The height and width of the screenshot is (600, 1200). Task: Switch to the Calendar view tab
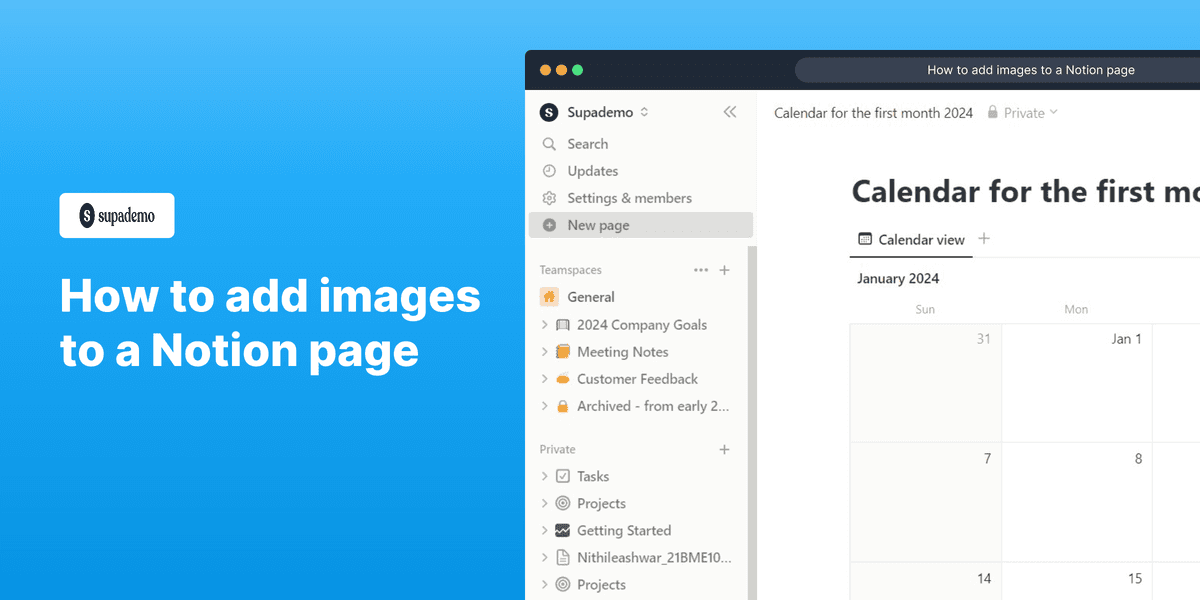pos(911,240)
